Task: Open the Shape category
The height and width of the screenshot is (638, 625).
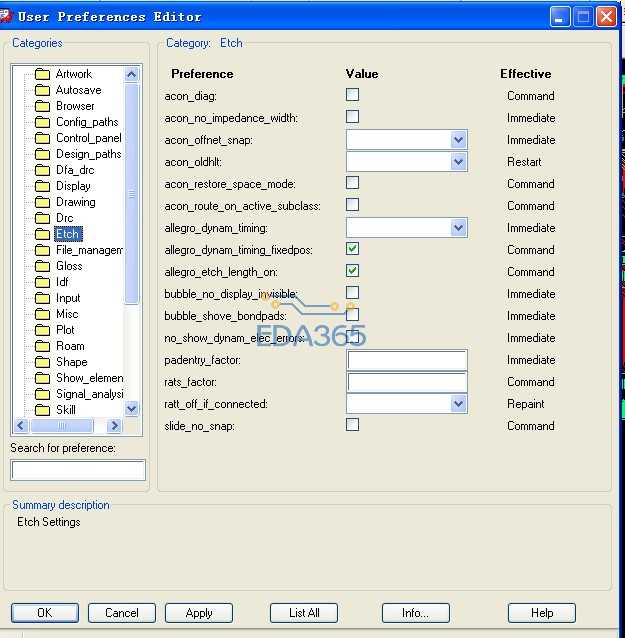Action: (72, 362)
